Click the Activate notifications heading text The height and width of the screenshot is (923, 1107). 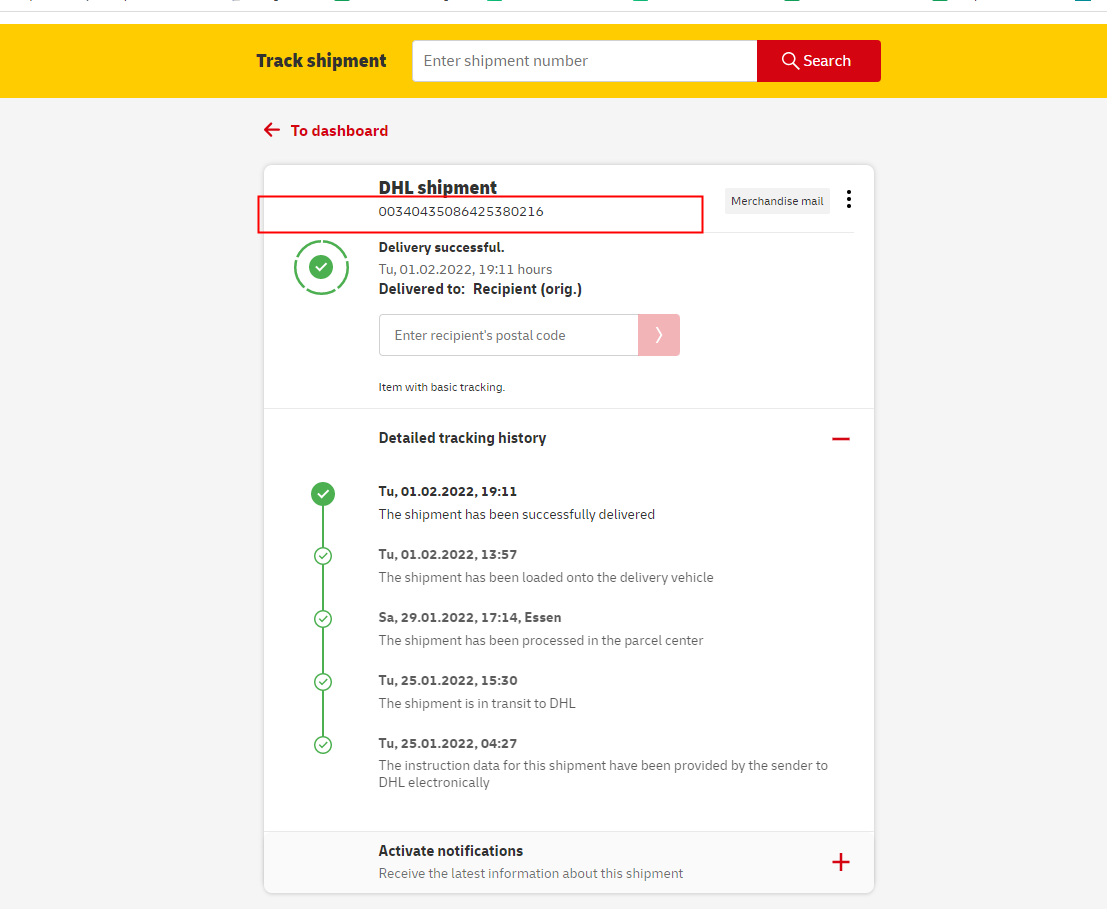click(450, 851)
